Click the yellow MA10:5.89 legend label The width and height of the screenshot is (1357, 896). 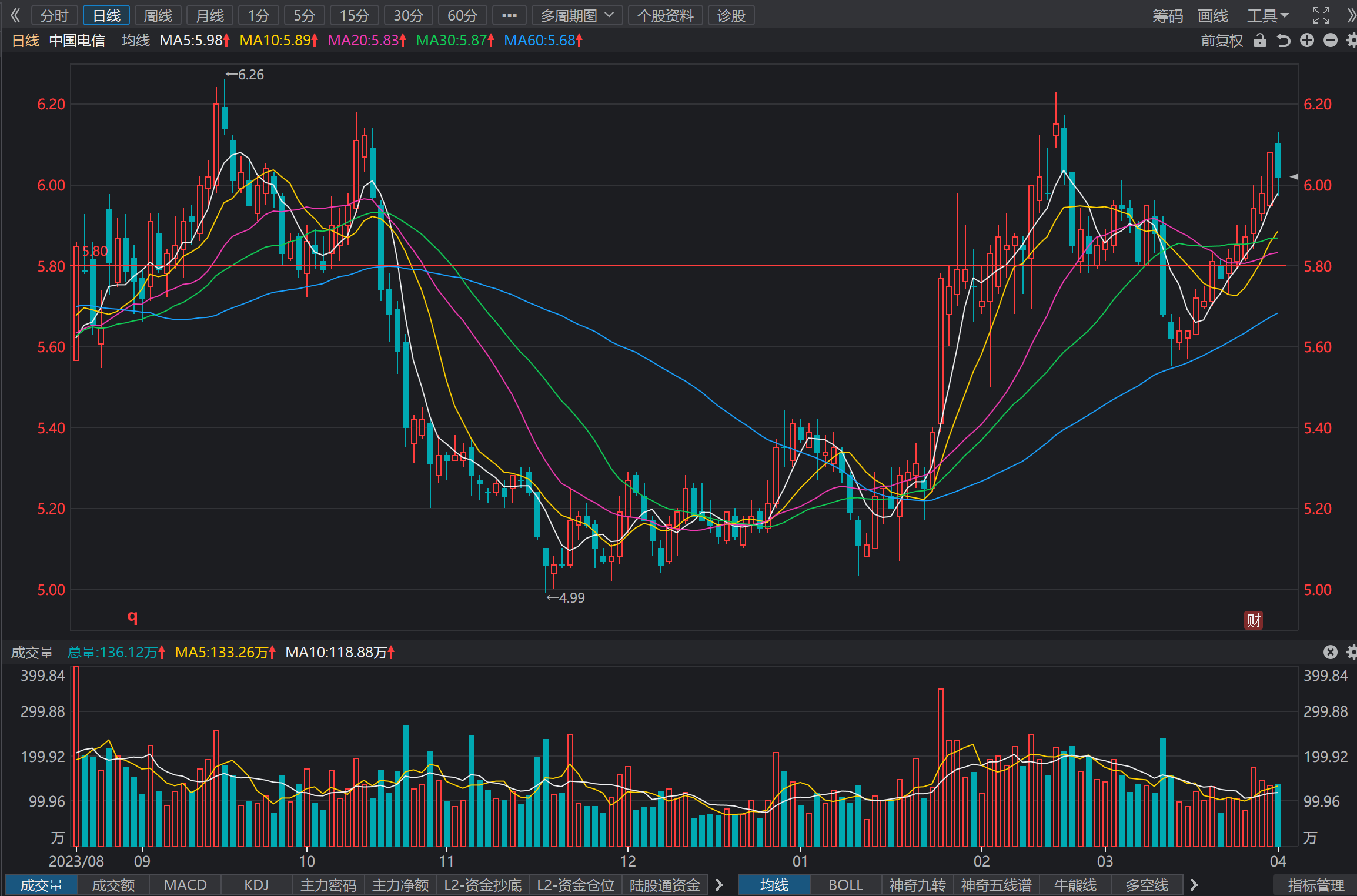pyautogui.click(x=279, y=41)
